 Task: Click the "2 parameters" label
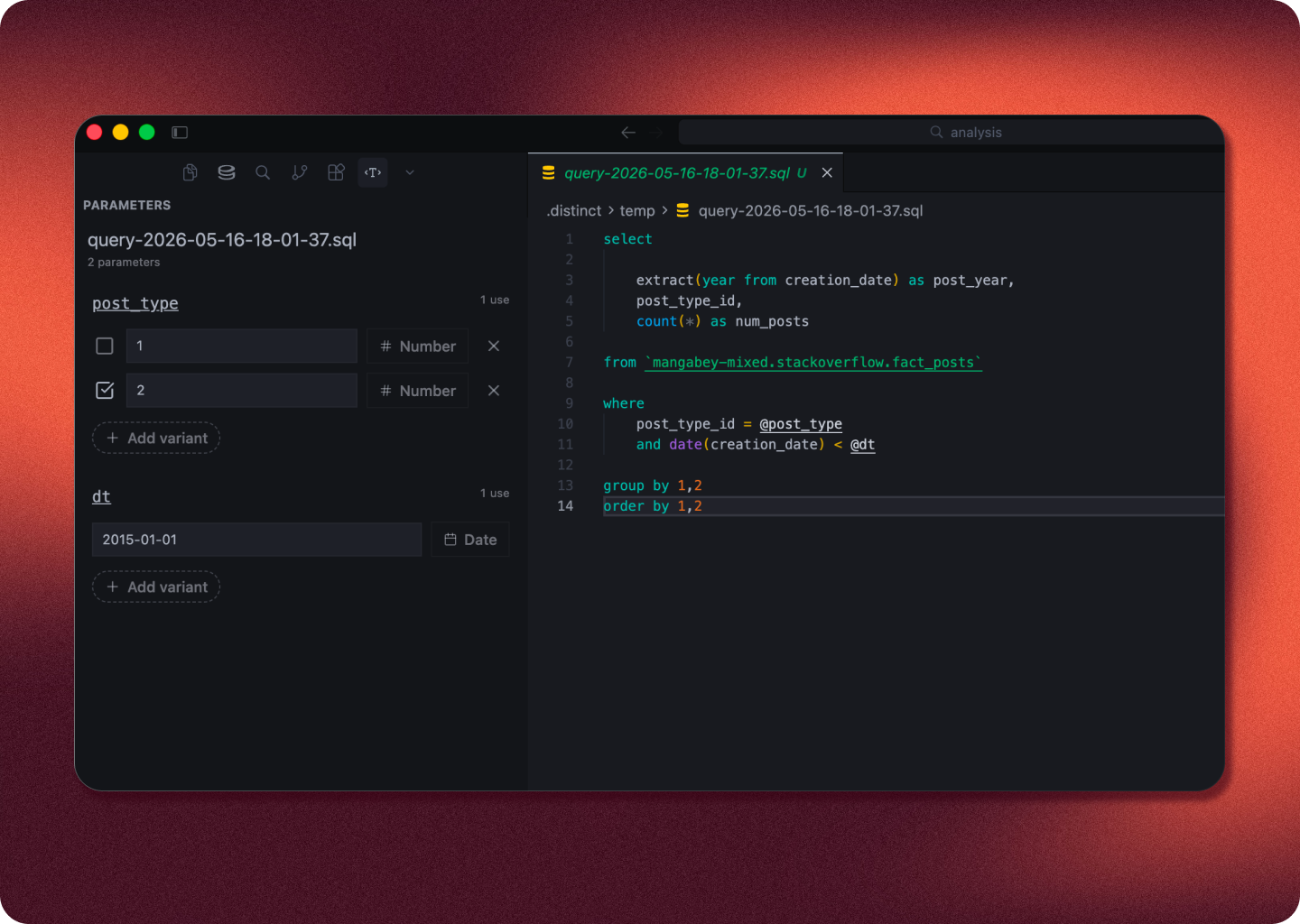point(124,263)
